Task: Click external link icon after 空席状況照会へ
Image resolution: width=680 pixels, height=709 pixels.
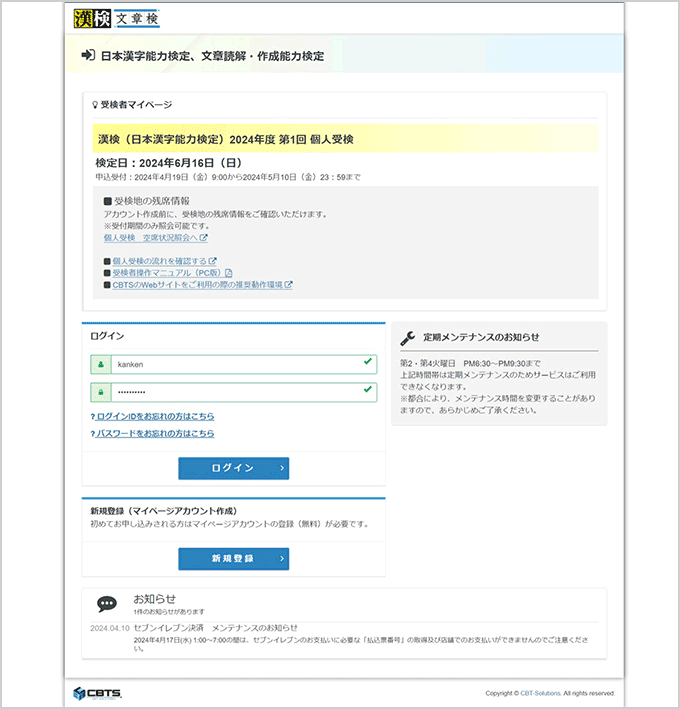Action: pyautogui.click(x=204, y=237)
